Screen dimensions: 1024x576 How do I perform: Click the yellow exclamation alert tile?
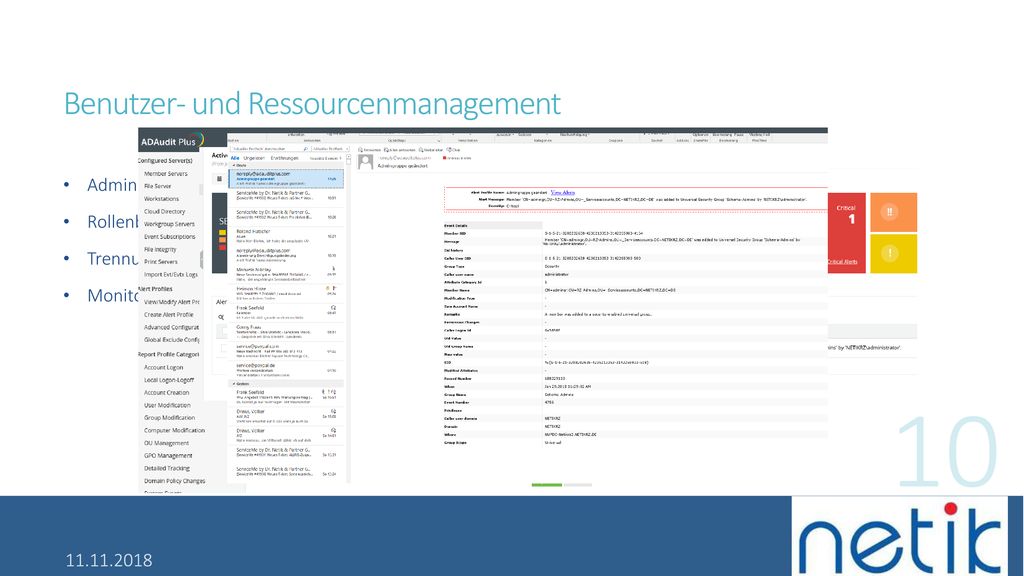893,253
